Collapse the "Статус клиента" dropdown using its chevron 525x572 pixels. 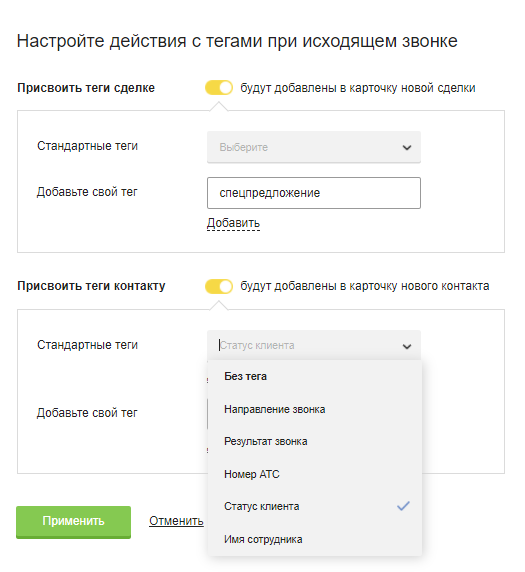tap(407, 346)
